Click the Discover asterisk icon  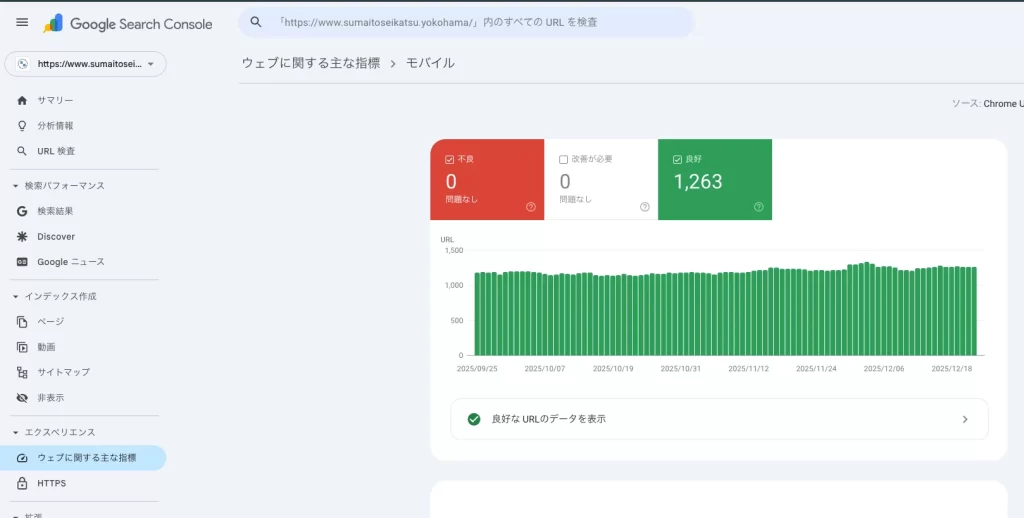[22, 237]
